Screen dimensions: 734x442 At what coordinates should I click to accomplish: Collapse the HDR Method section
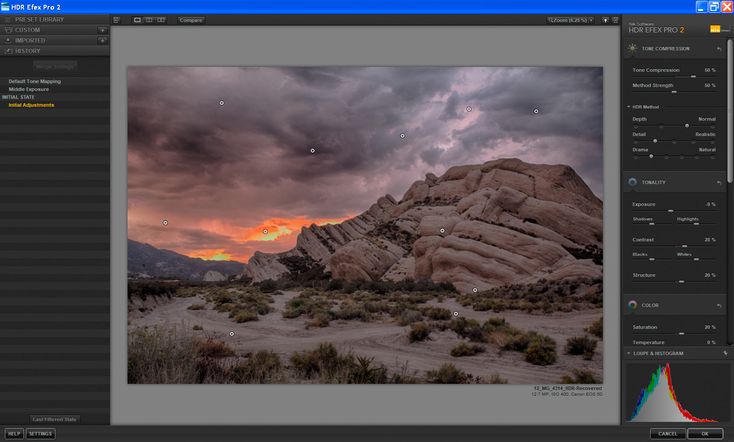point(629,106)
